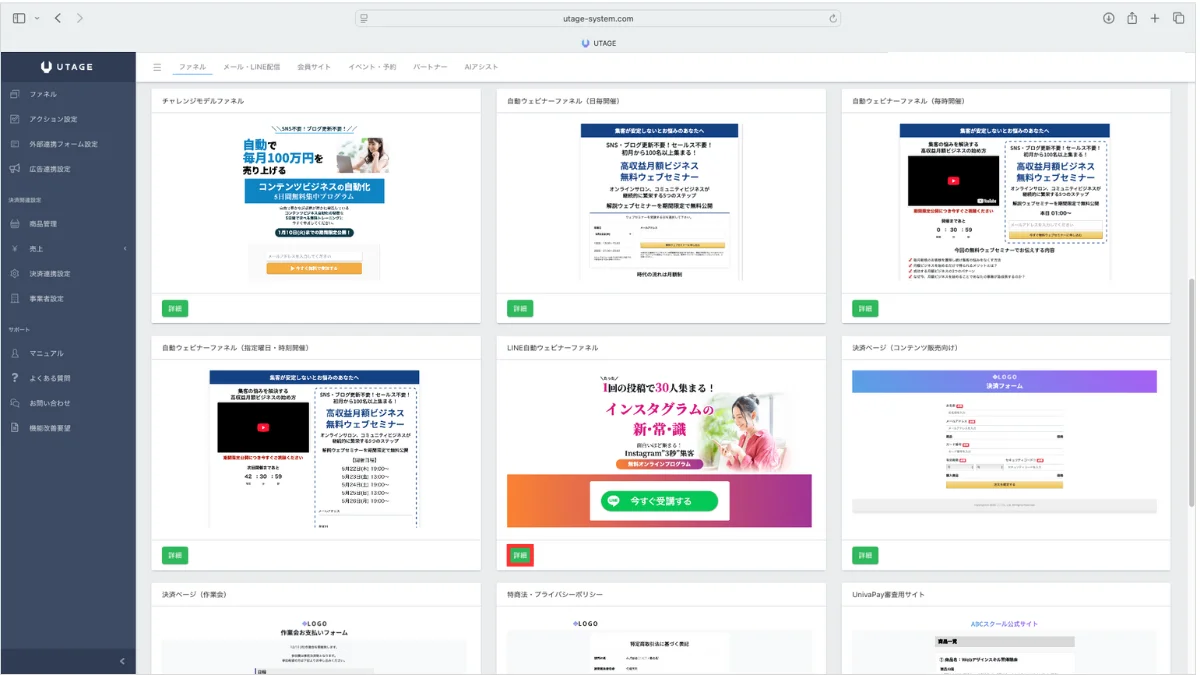Click the UTAGE logo in the sidebar
This screenshot has height=675, width=1200.
[67, 67]
